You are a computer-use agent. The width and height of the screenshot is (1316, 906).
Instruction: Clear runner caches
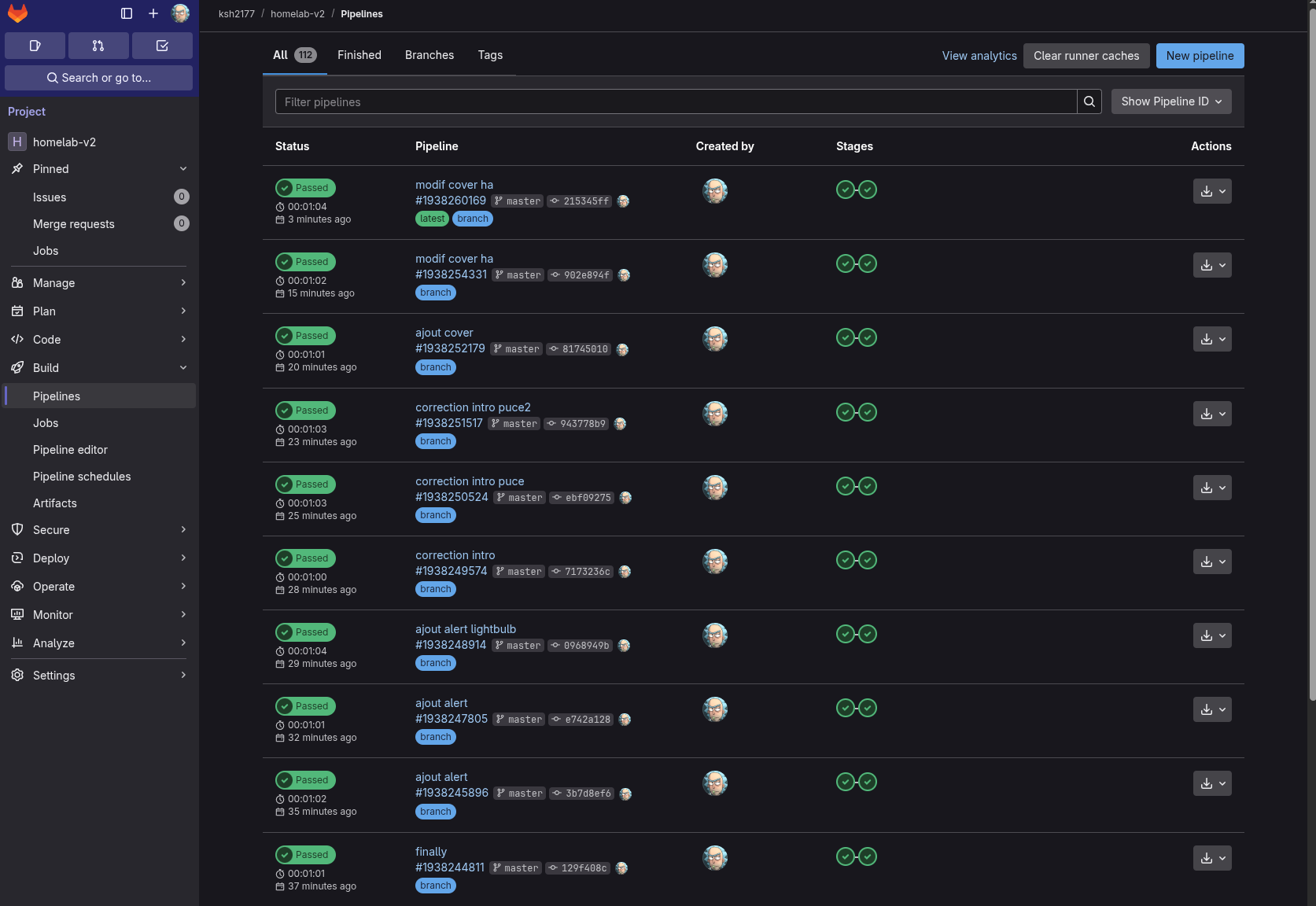pos(1086,55)
